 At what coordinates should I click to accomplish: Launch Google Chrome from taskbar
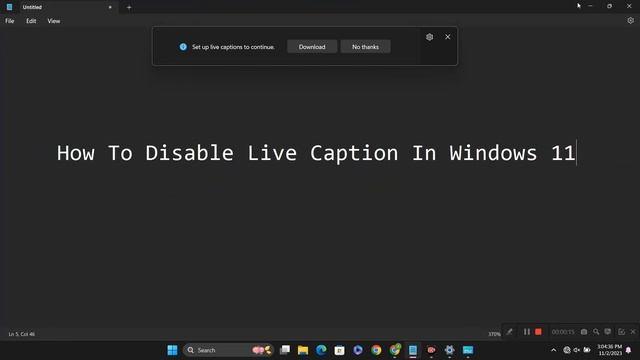[376, 350]
